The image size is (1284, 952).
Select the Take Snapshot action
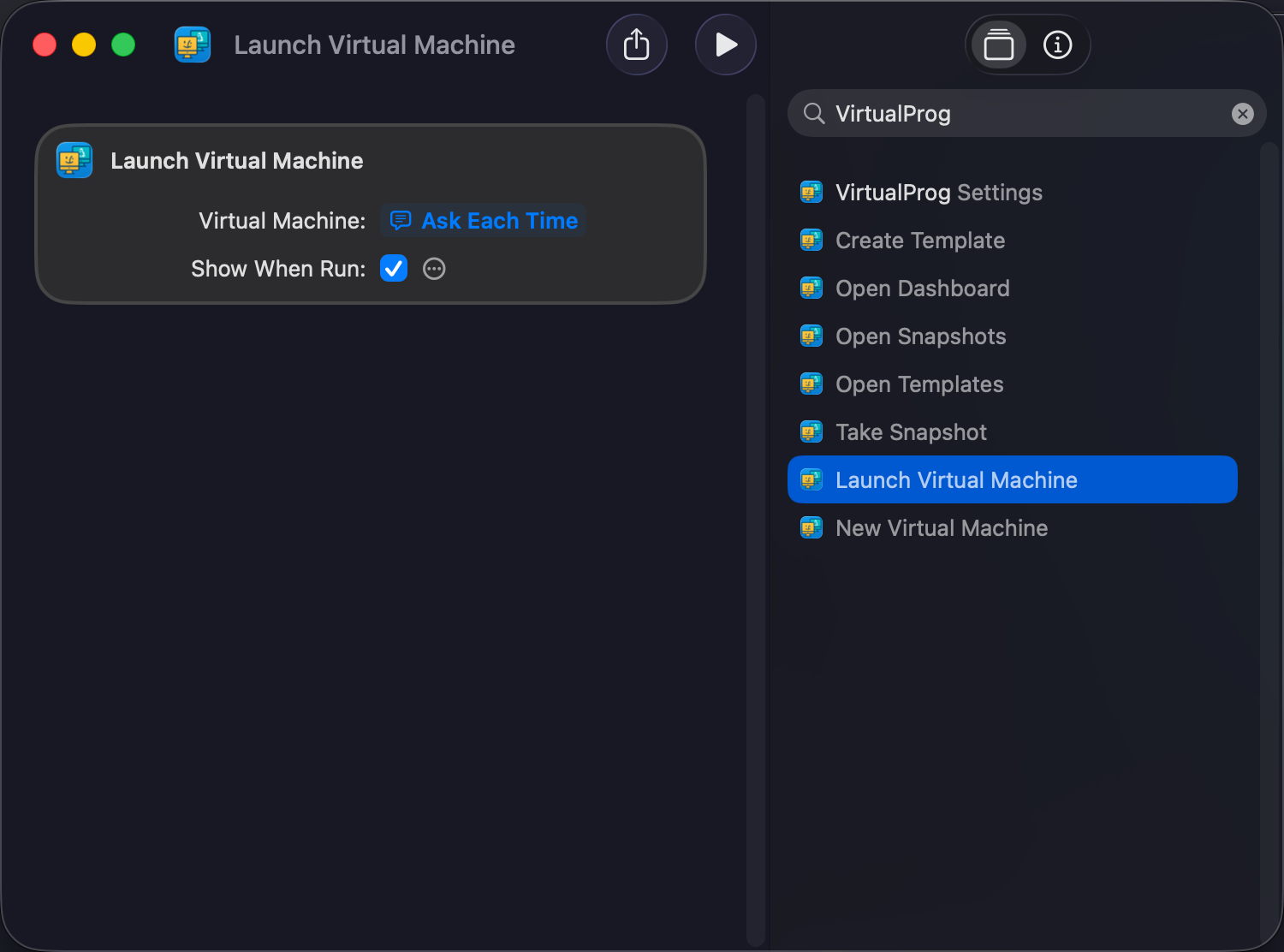pyautogui.click(x=911, y=432)
